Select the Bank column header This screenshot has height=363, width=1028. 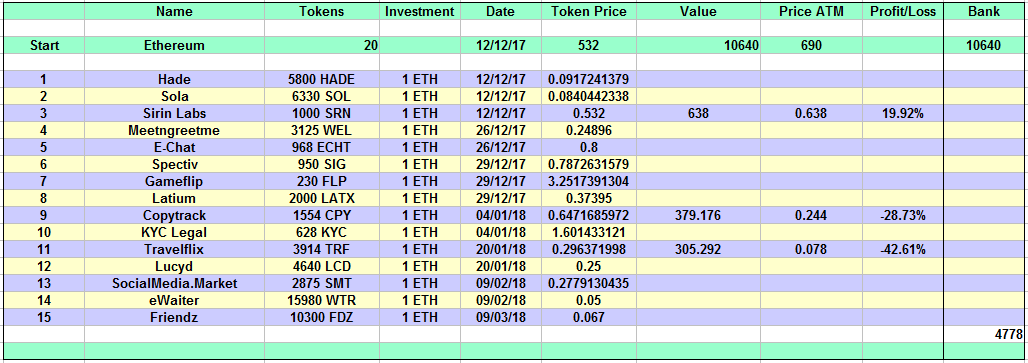pos(984,11)
